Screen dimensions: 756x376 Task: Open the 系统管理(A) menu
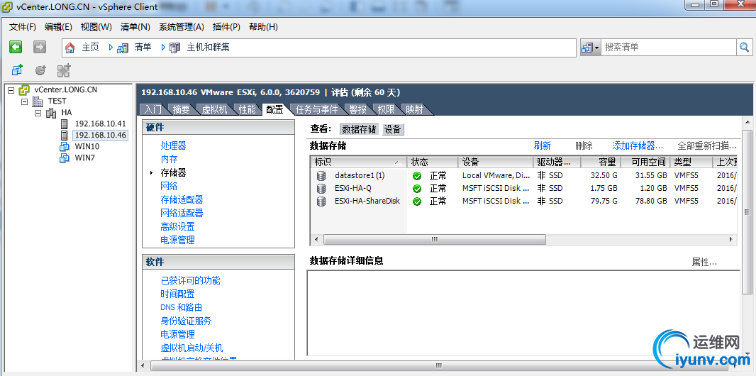pyautogui.click(x=181, y=27)
